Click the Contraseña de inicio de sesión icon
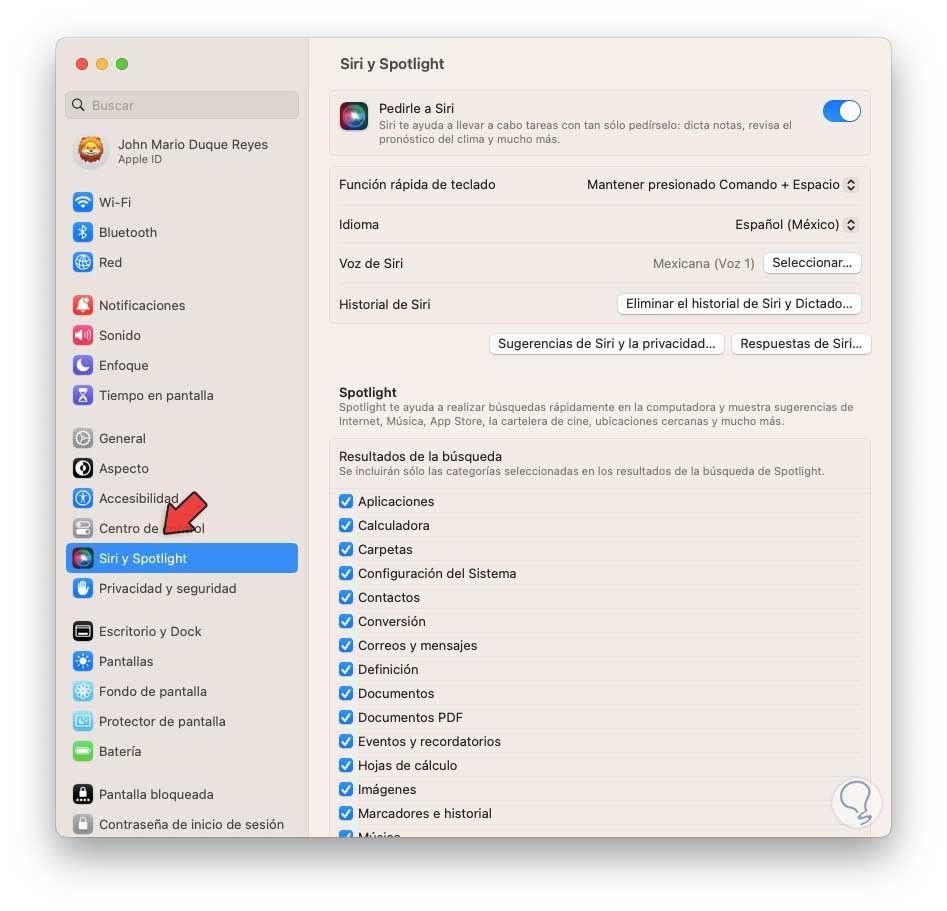 83,824
